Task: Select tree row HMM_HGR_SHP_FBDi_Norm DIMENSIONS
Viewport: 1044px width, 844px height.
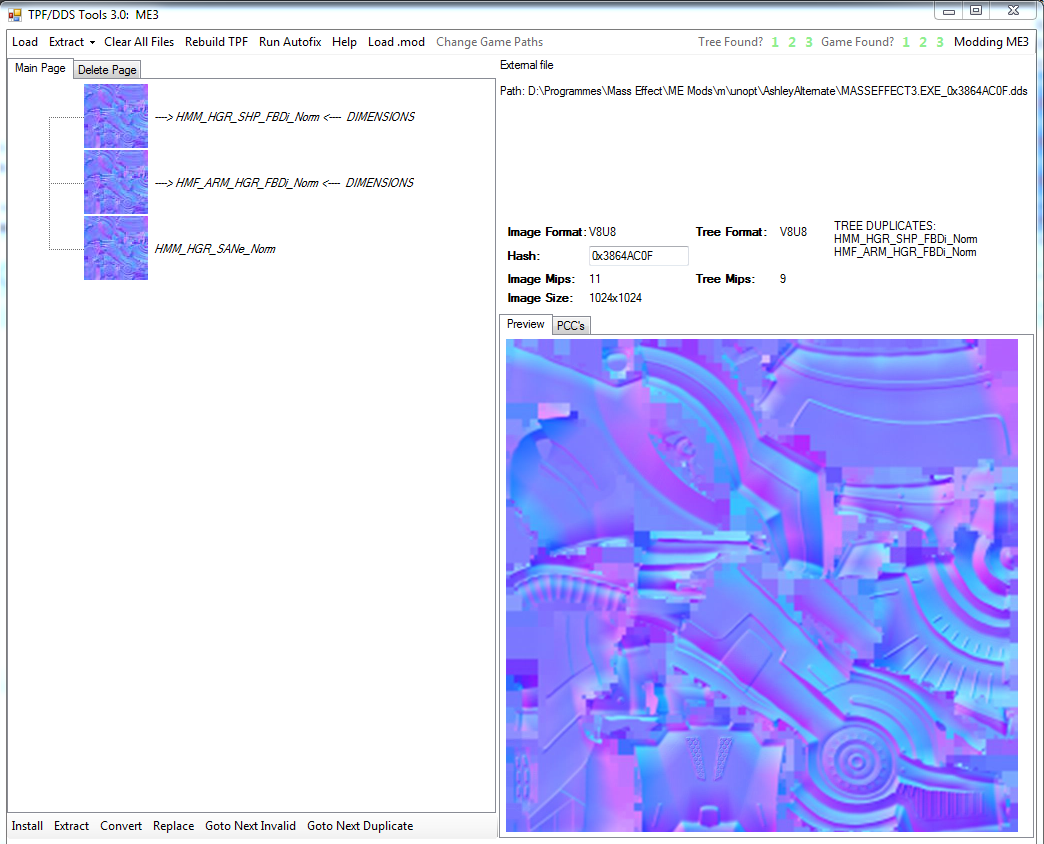Action: pyautogui.click(x=284, y=116)
